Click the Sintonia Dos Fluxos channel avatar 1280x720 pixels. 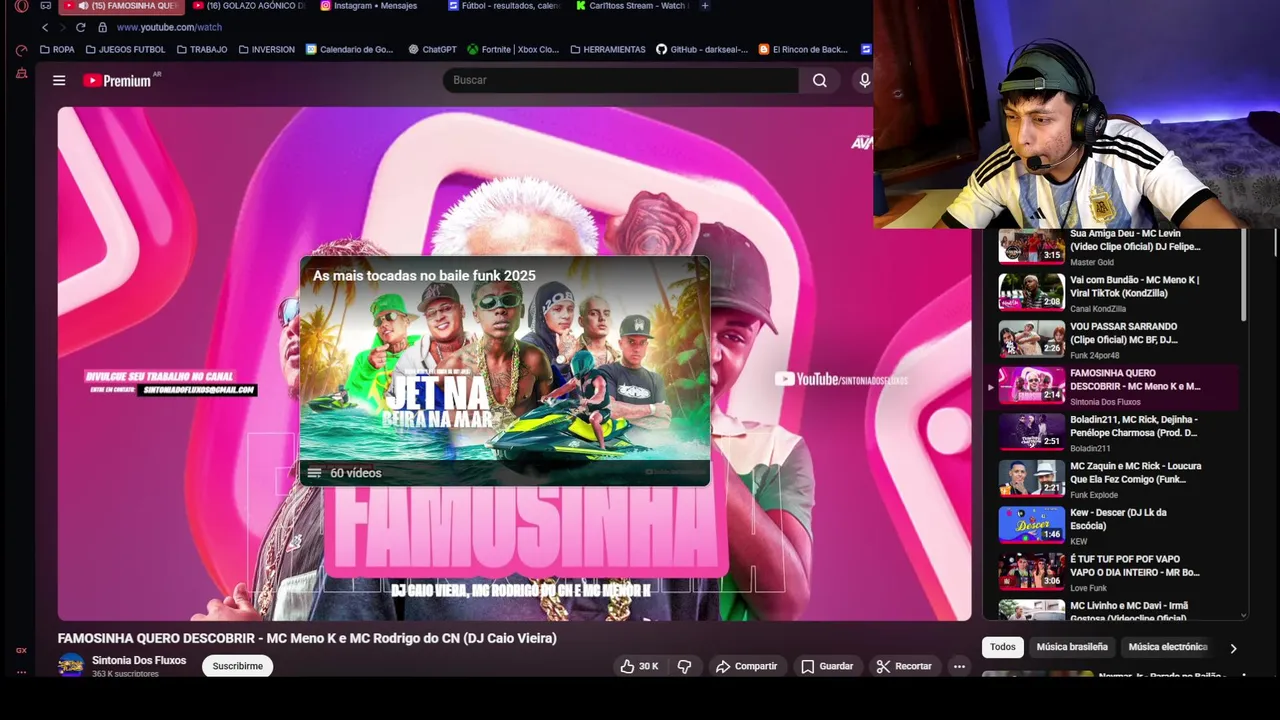(71, 665)
